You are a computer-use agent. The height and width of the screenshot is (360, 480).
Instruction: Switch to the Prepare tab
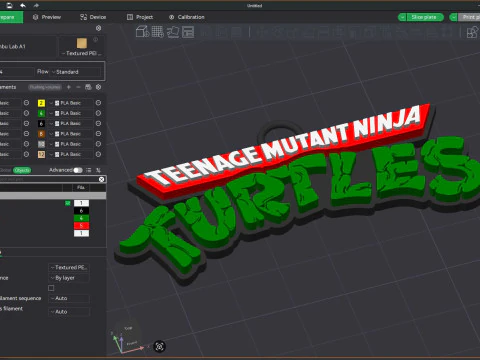tap(11, 17)
